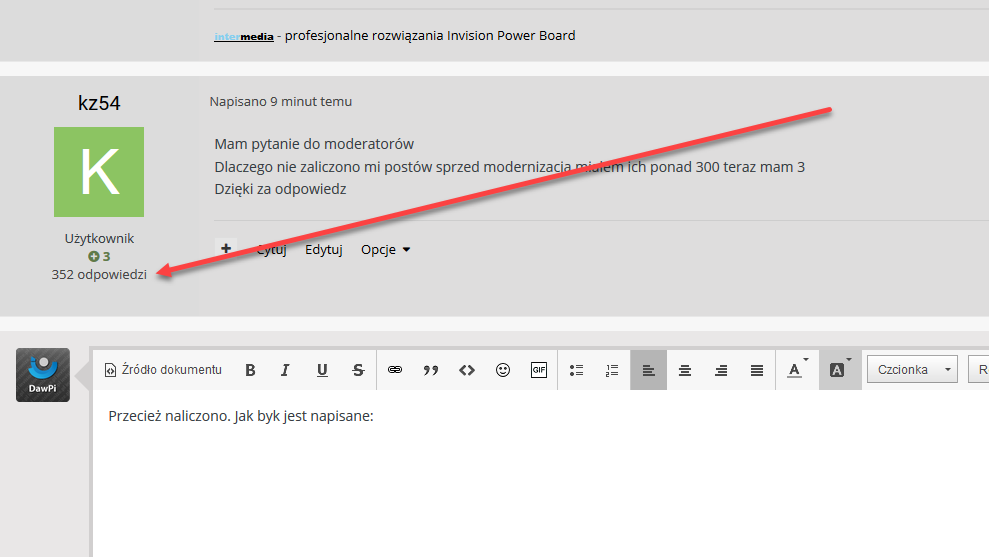Image resolution: width=989 pixels, height=557 pixels.
Task: Expand the Opcje menu on the post
Action: coord(385,250)
